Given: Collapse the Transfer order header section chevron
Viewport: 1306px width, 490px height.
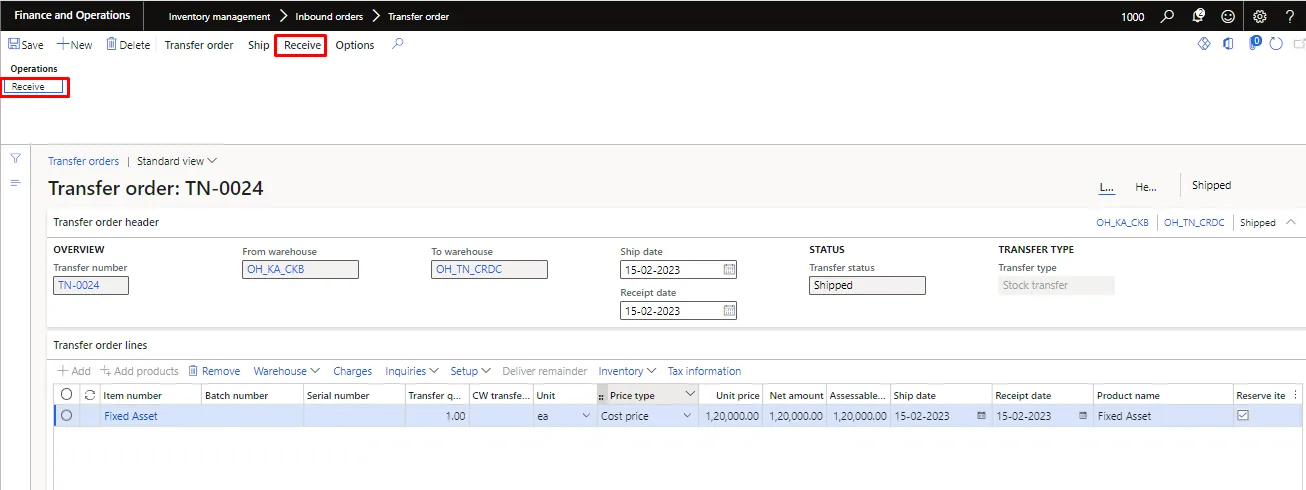Looking at the screenshot, I should click(1290, 222).
